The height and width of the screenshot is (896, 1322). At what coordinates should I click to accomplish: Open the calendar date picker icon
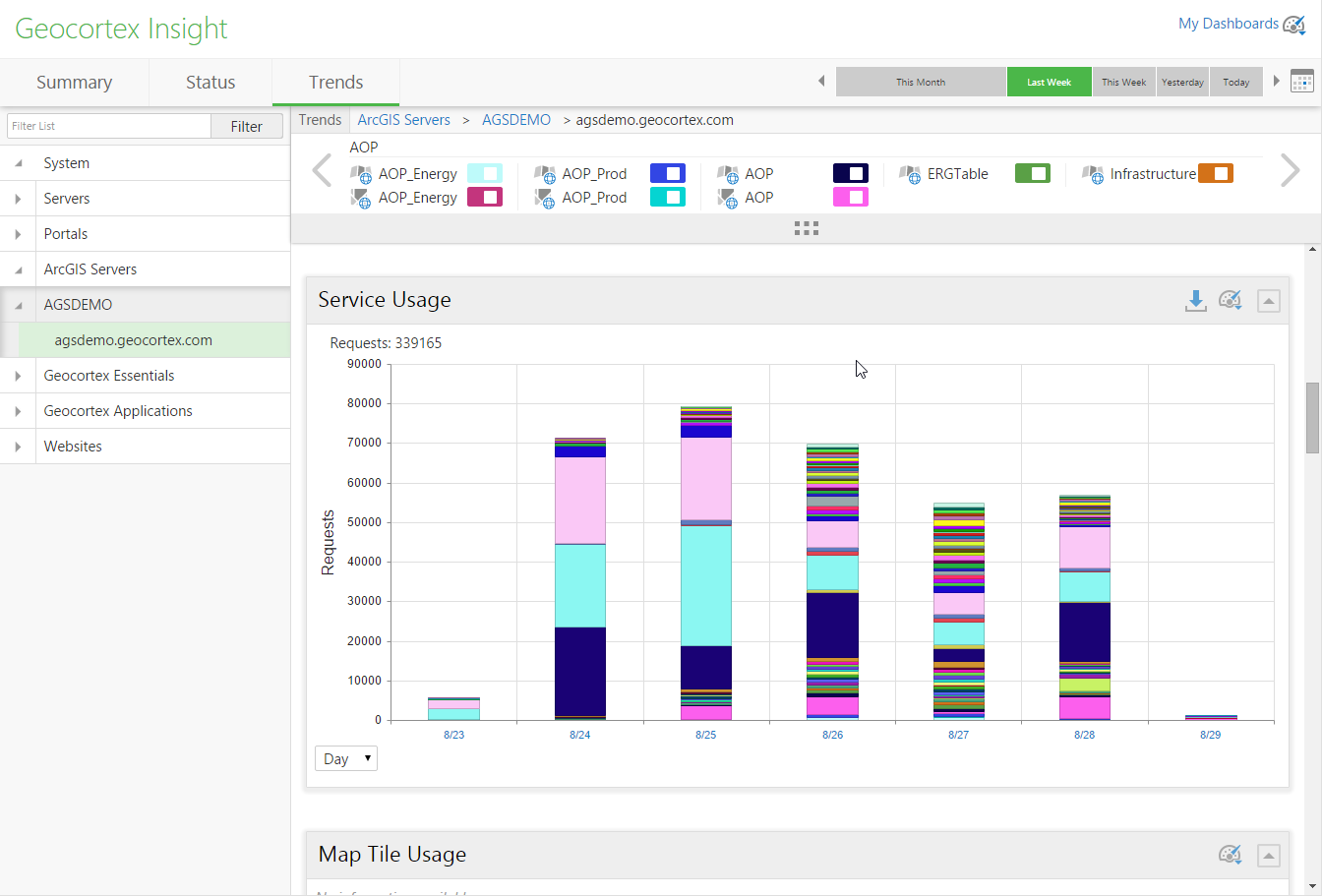pyautogui.click(x=1302, y=82)
